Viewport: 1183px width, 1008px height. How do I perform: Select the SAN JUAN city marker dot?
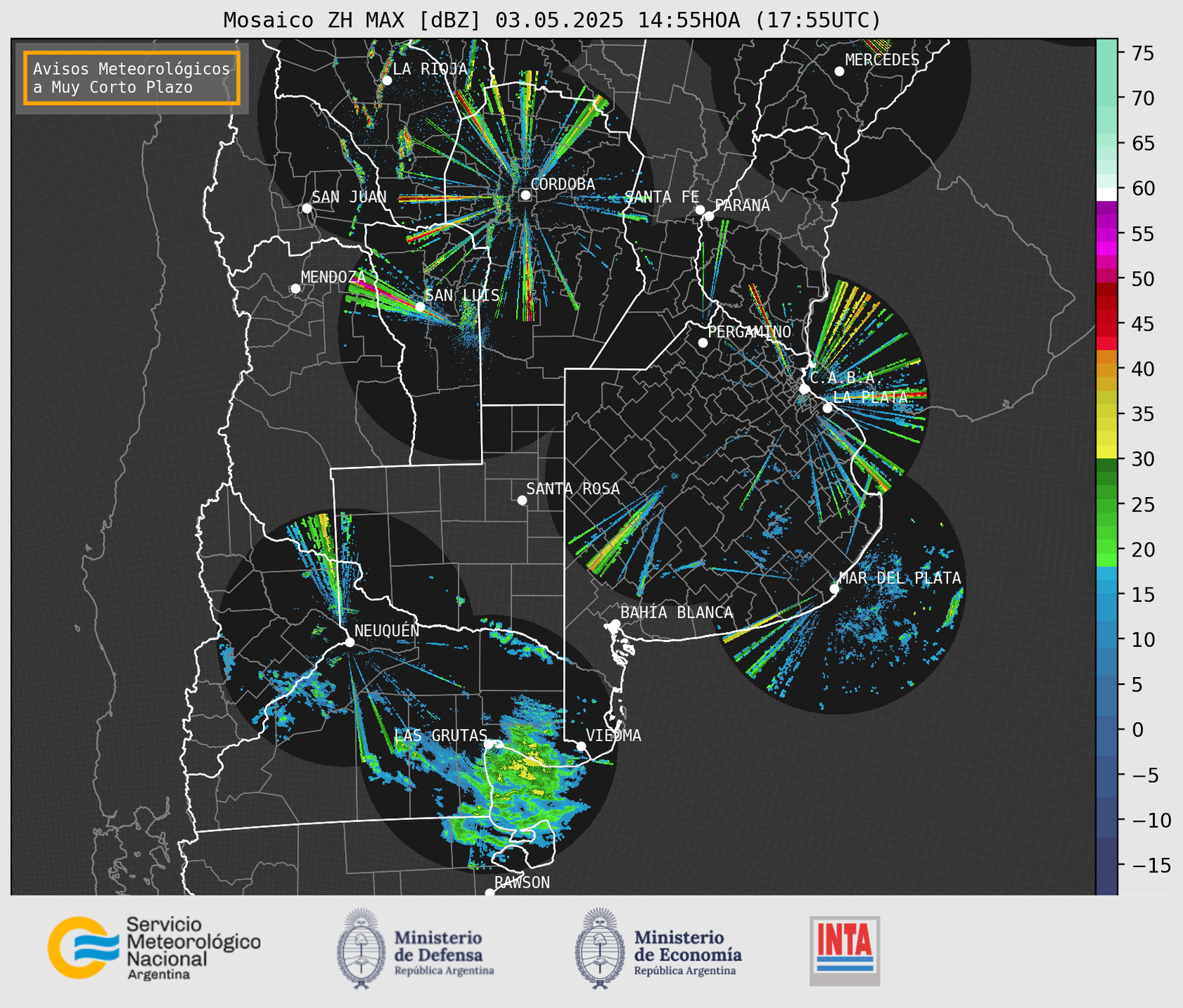point(306,208)
